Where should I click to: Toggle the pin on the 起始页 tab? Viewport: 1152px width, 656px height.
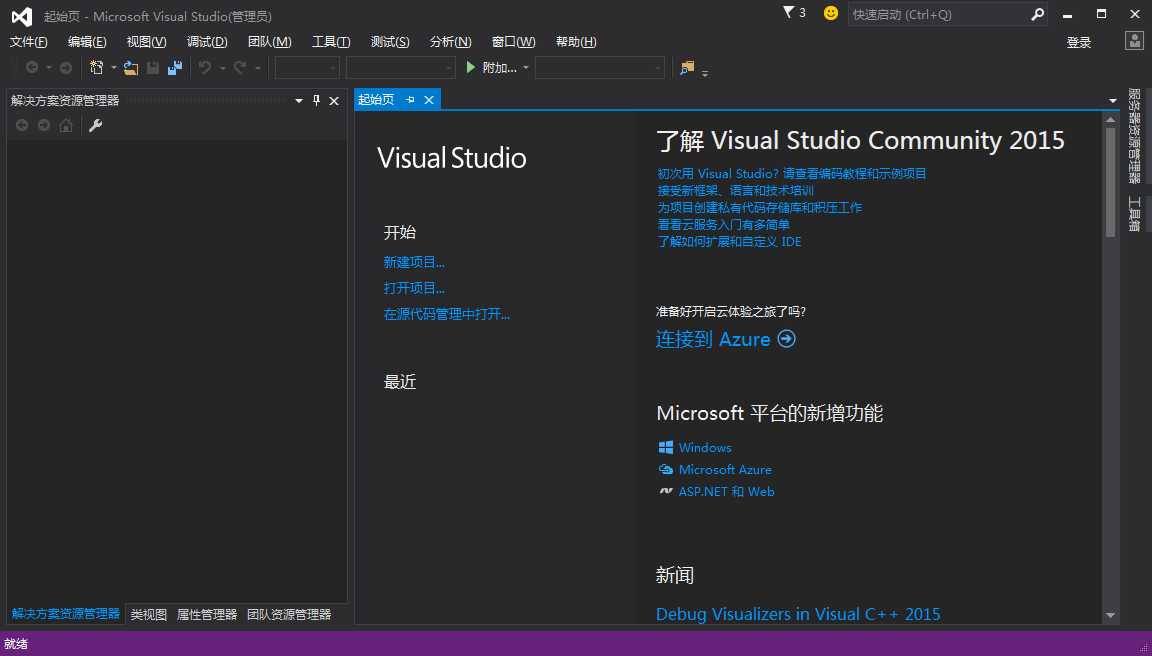[410, 100]
